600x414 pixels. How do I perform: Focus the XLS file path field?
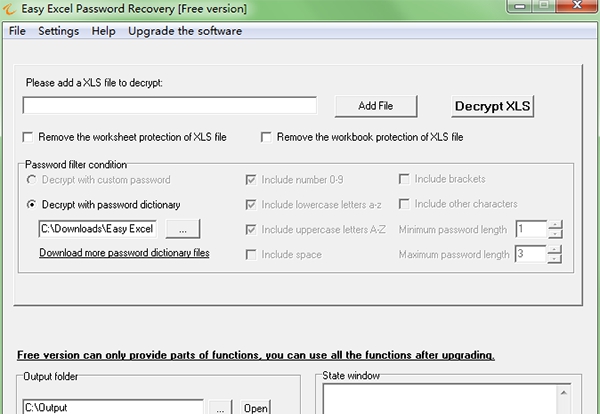[170, 105]
